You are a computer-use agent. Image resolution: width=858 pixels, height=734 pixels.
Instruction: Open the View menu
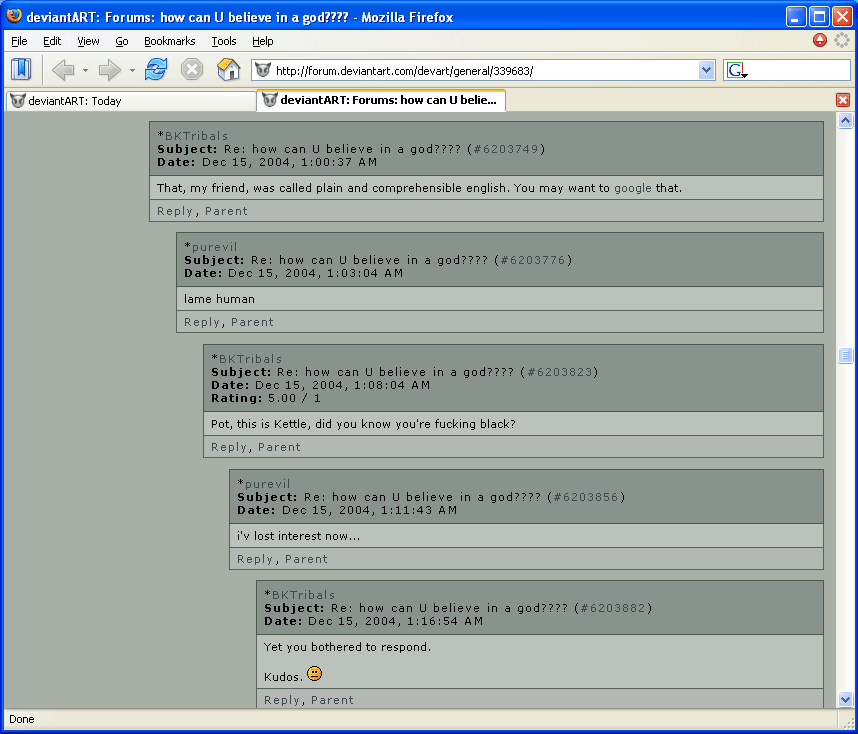(x=88, y=41)
